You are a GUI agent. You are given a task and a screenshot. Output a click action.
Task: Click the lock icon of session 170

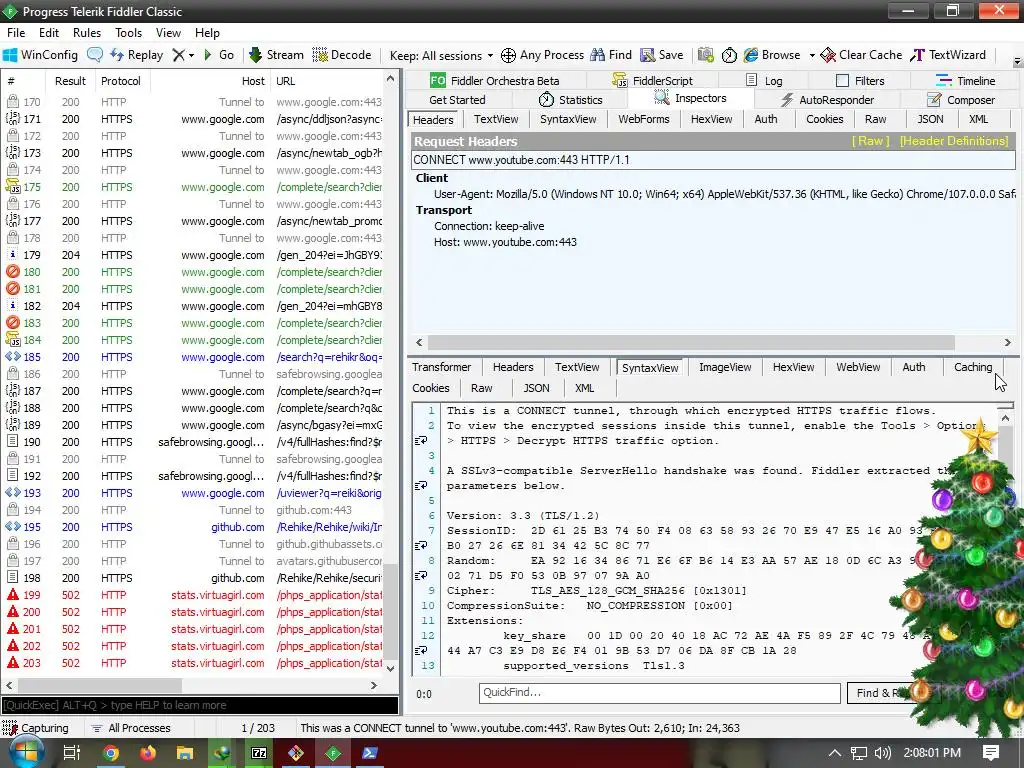pos(12,102)
